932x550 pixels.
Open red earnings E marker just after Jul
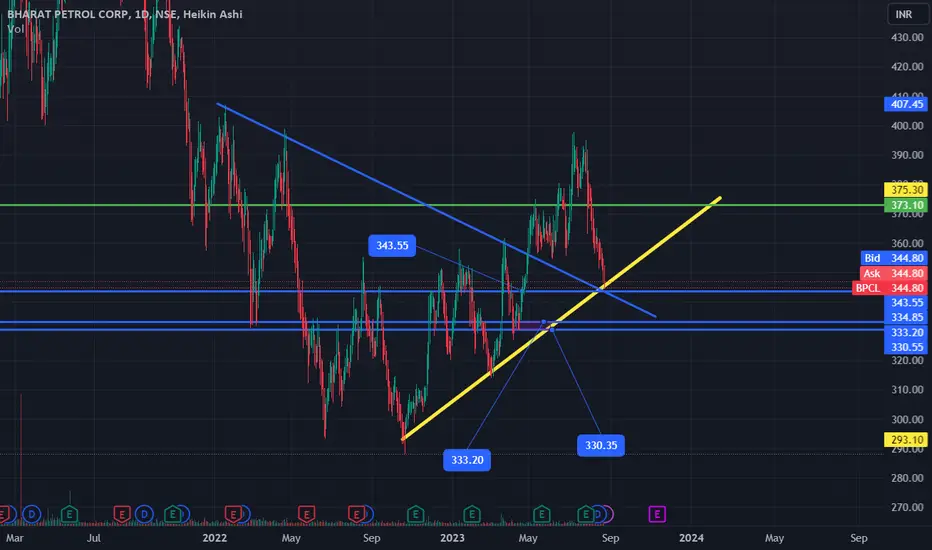[122, 514]
